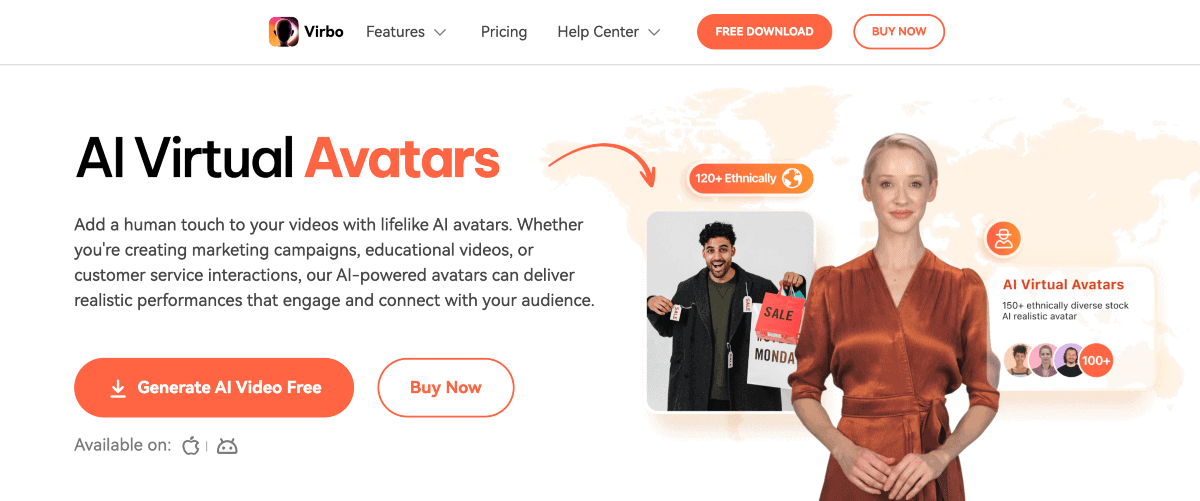Expand the Features dropdown chevron
Viewport: 1200px width, 501px height.
pyautogui.click(x=440, y=32)
